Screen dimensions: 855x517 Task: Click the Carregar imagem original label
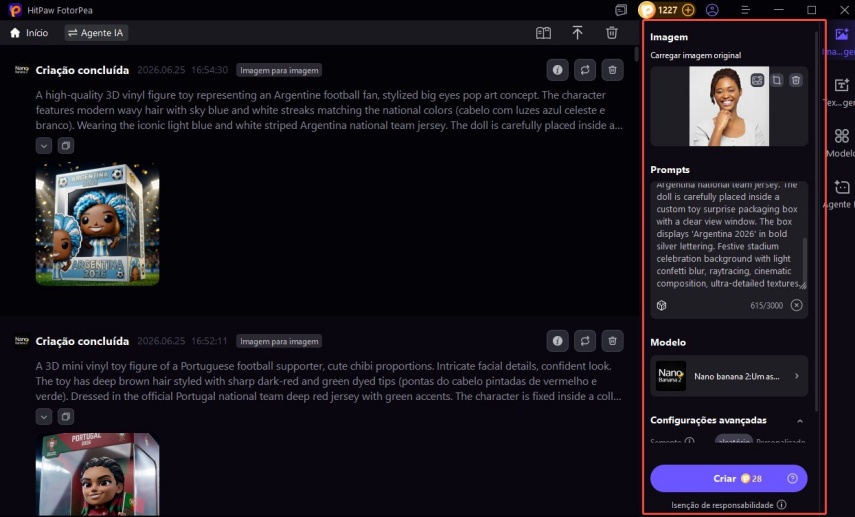tap(695, 55)
